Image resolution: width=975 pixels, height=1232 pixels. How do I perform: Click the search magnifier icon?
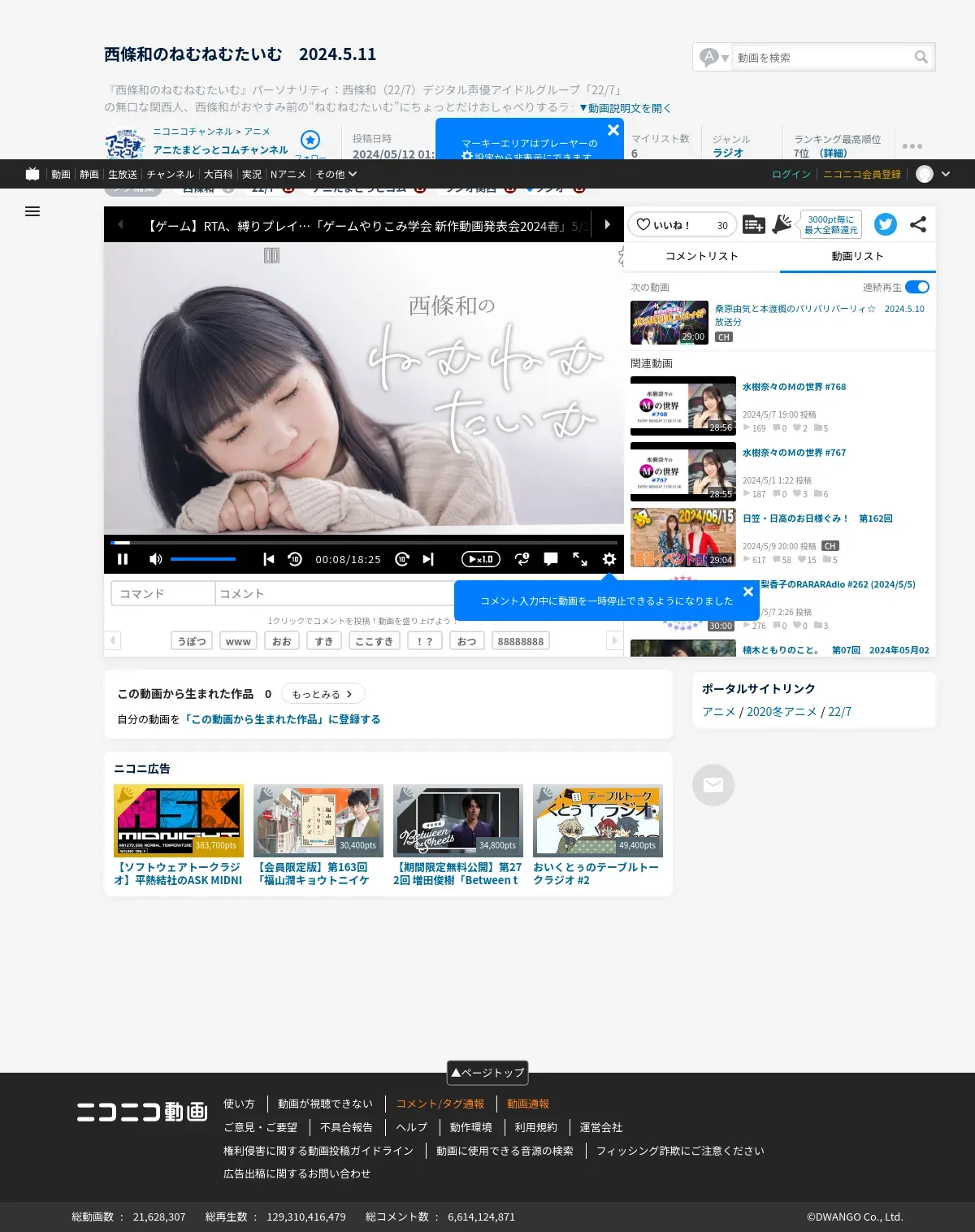coord(921,57)
